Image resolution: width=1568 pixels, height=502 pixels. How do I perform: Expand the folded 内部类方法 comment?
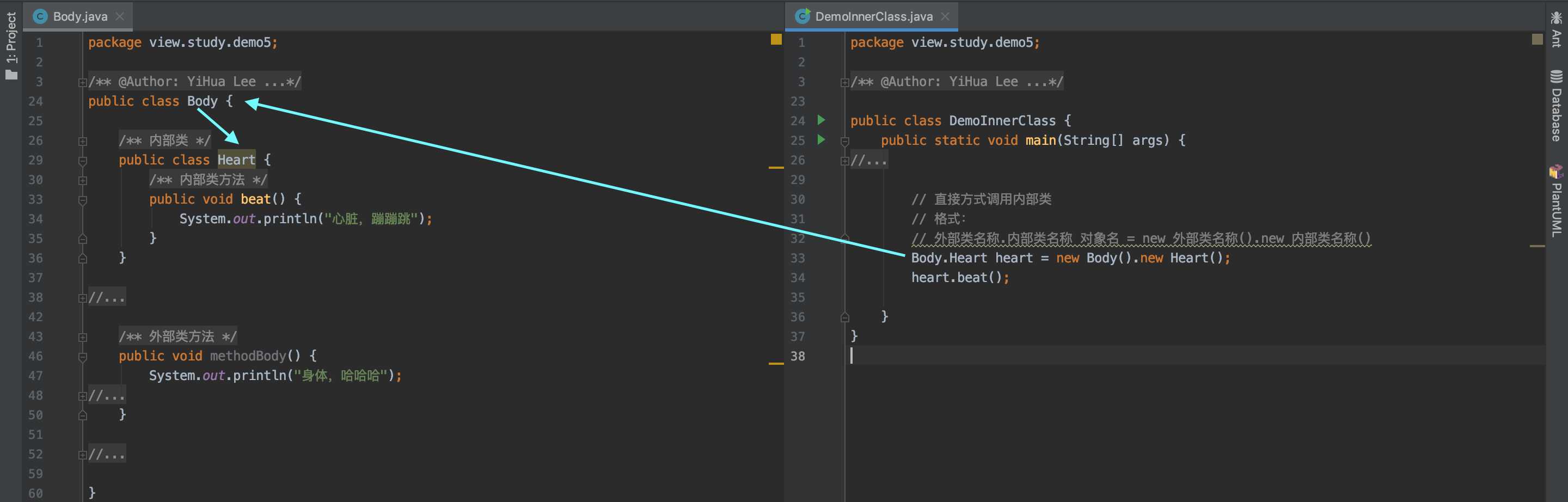[82, 180]
